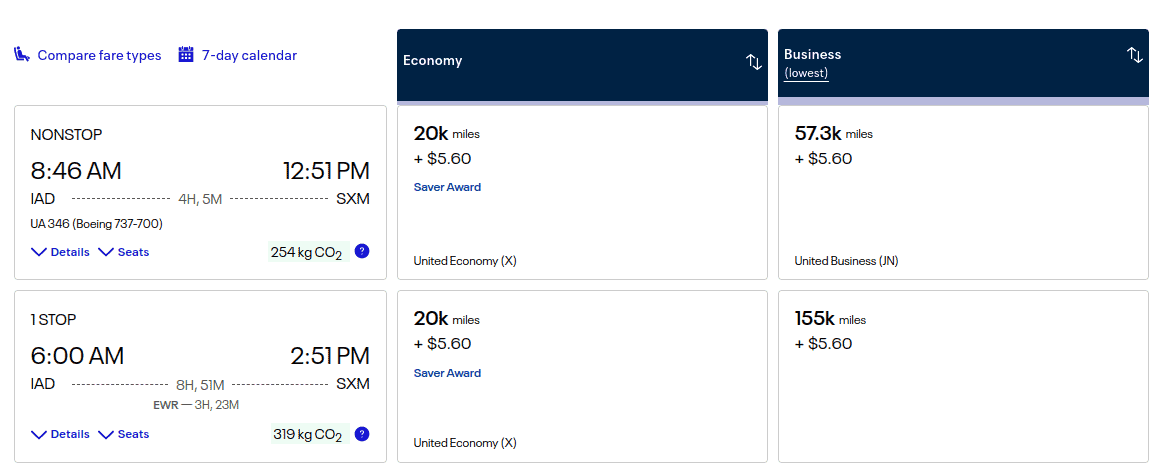Open CO2 info for the 319 kg flight

[x=362, y=434]
